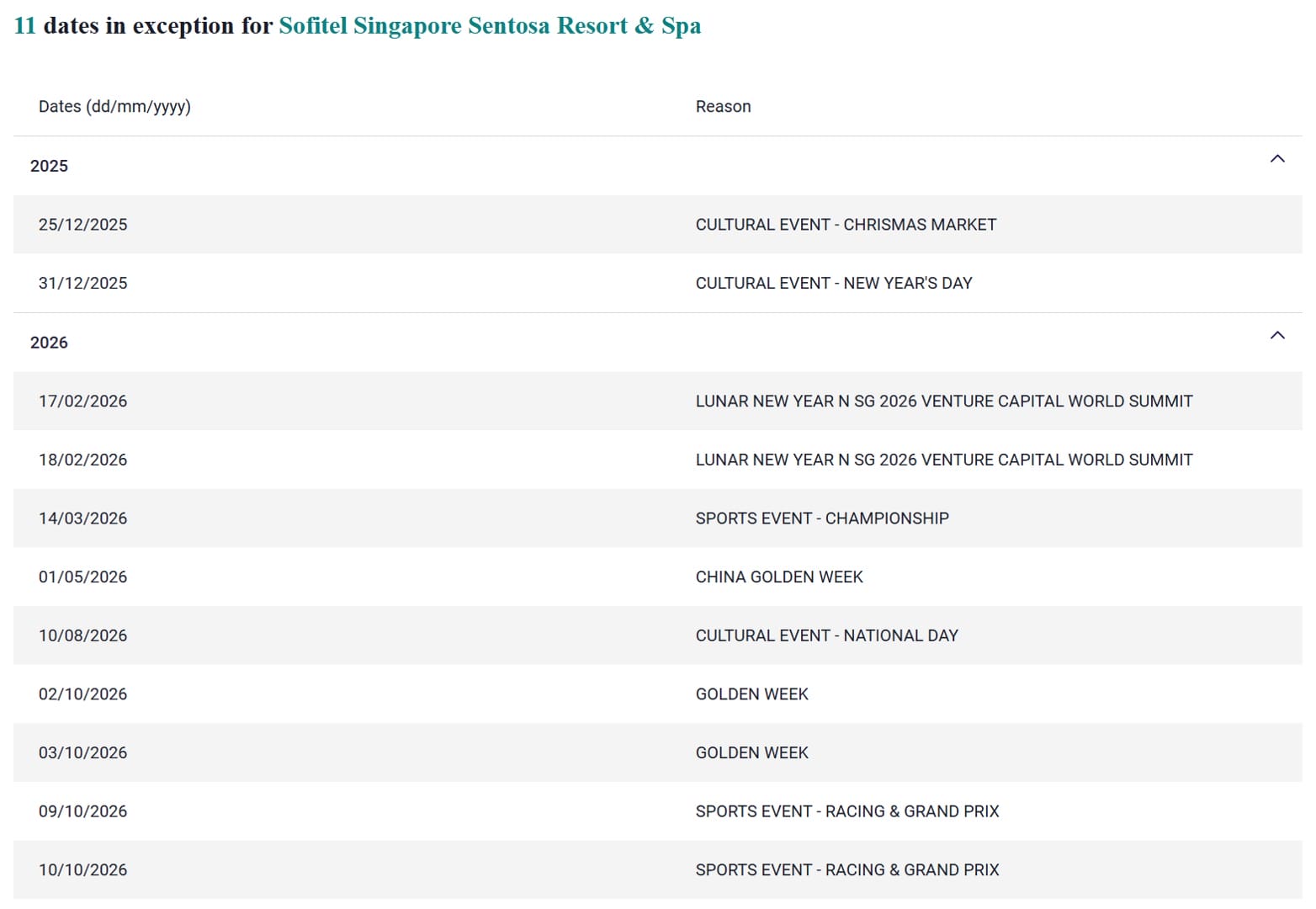Select the 01/05/2026 date cell

(82, 577)
